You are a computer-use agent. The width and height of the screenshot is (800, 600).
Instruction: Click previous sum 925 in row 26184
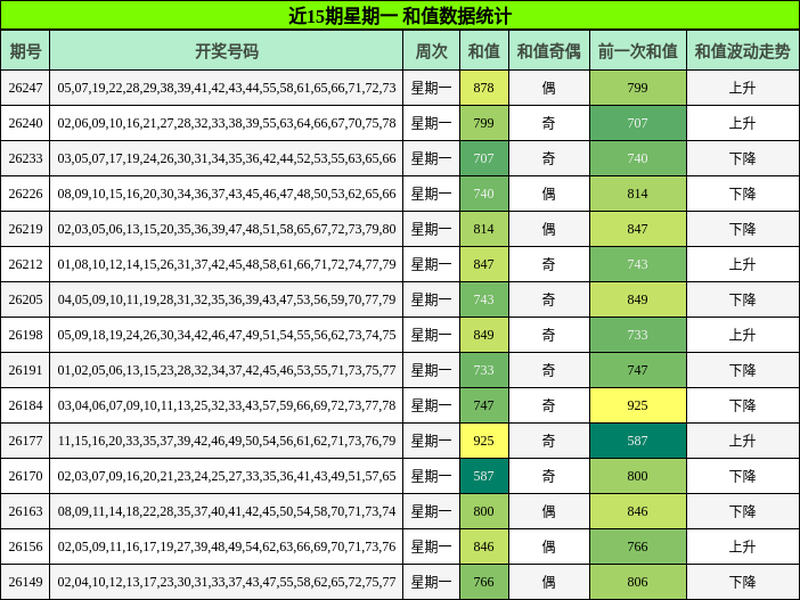(638, 405)
